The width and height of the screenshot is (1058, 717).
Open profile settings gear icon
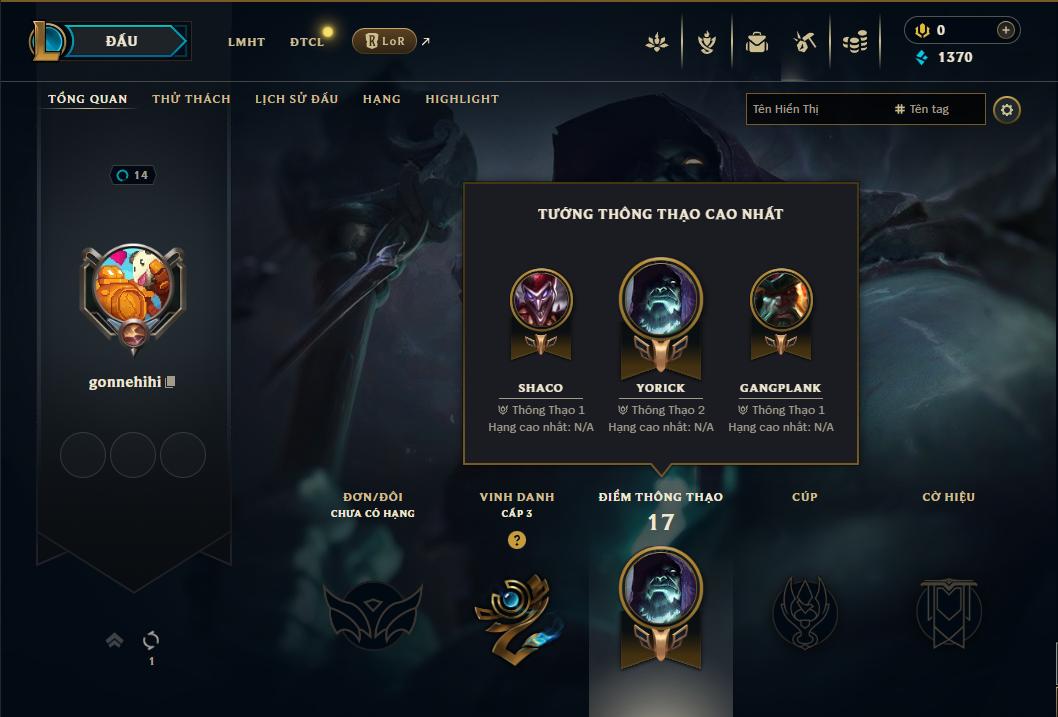(1007, 110)
